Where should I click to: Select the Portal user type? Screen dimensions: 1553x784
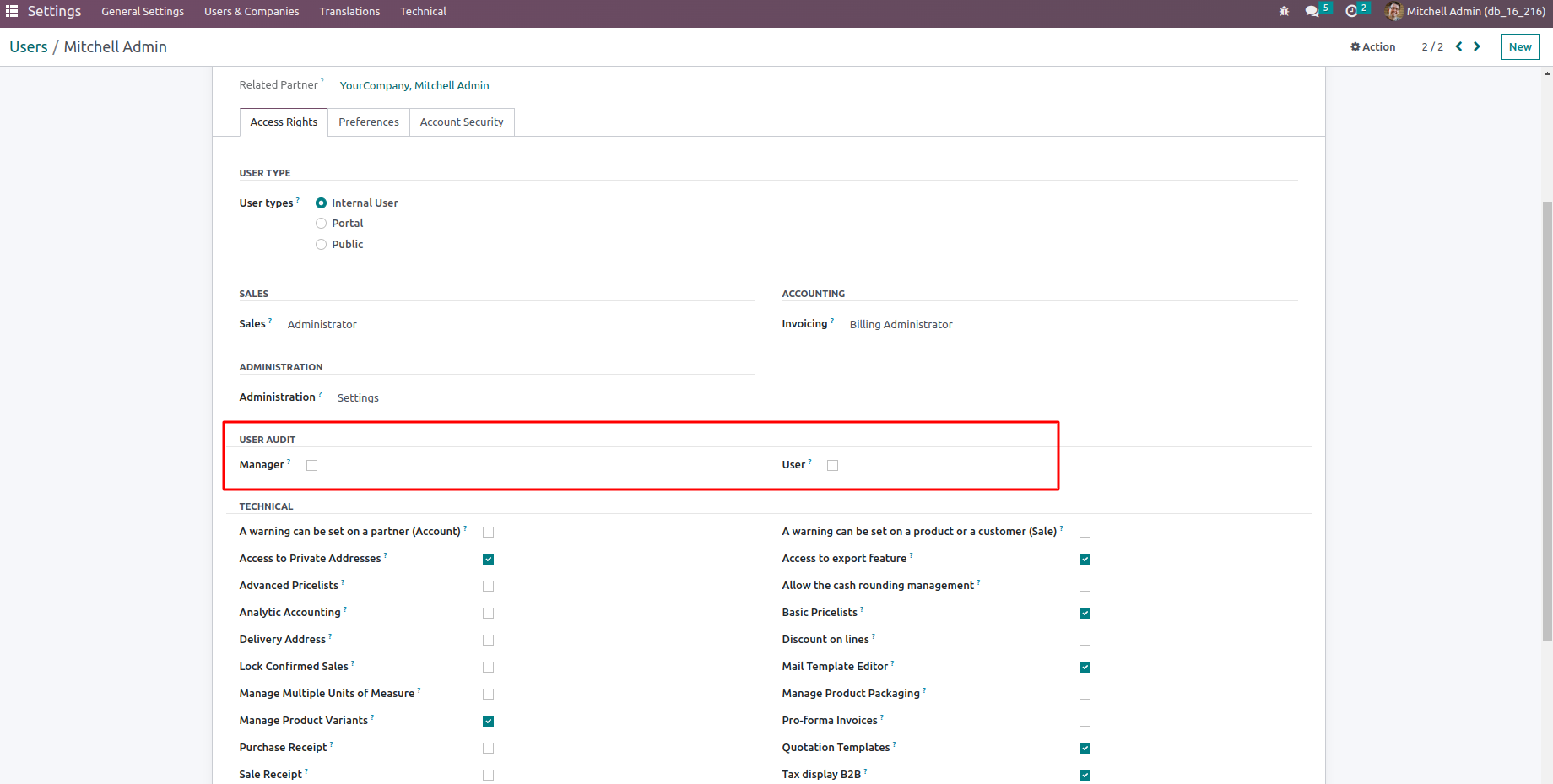tap(321, 224)
